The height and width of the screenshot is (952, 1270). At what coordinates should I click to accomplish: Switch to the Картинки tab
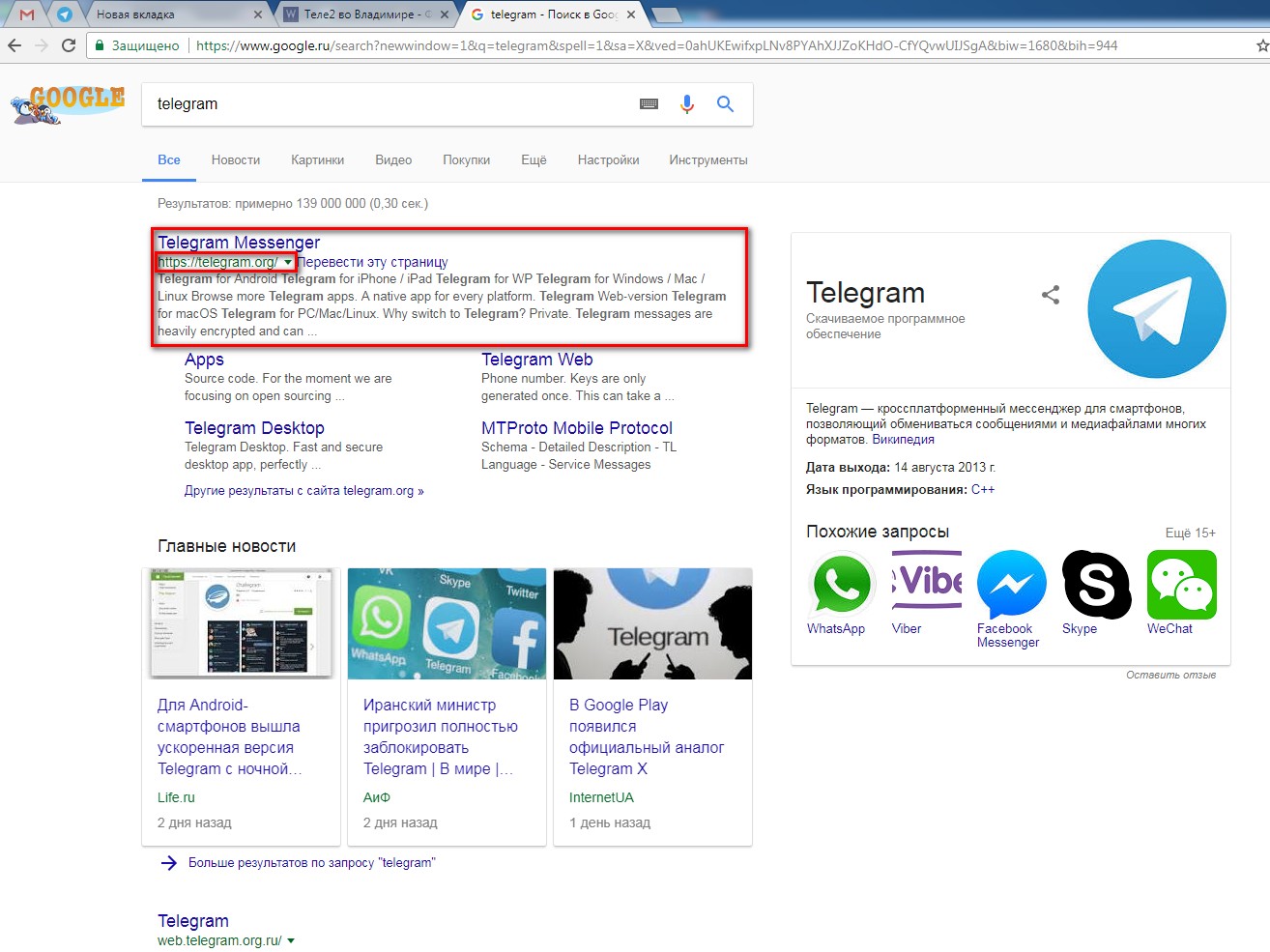tap(318, 160)
